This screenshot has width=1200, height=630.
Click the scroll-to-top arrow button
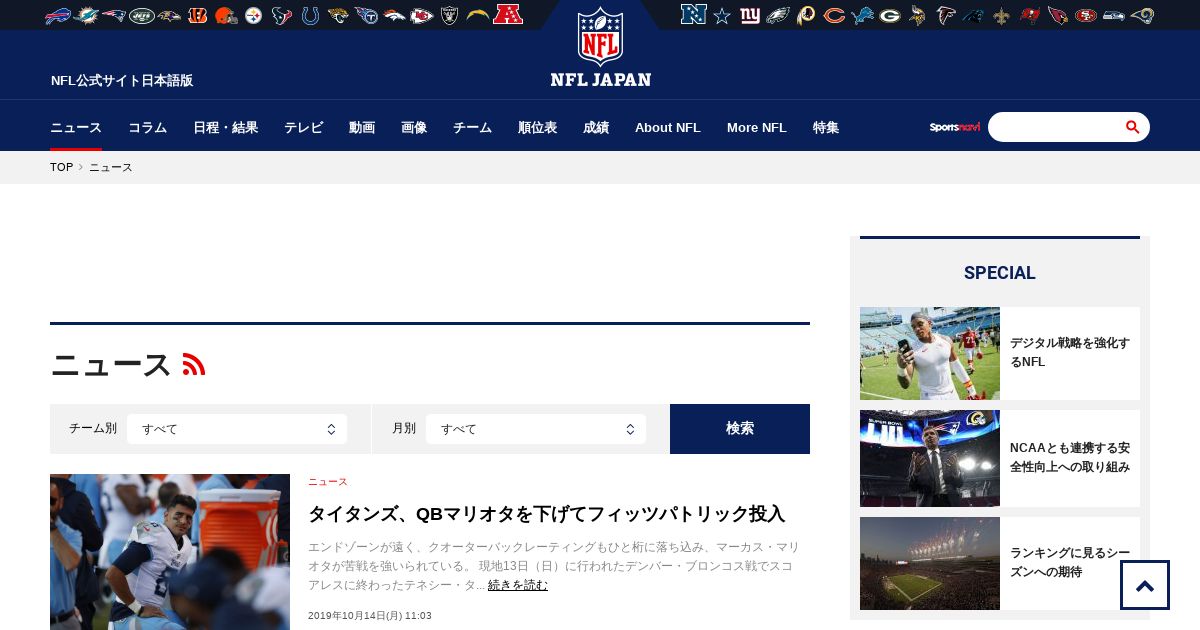tap(1145, 585)
